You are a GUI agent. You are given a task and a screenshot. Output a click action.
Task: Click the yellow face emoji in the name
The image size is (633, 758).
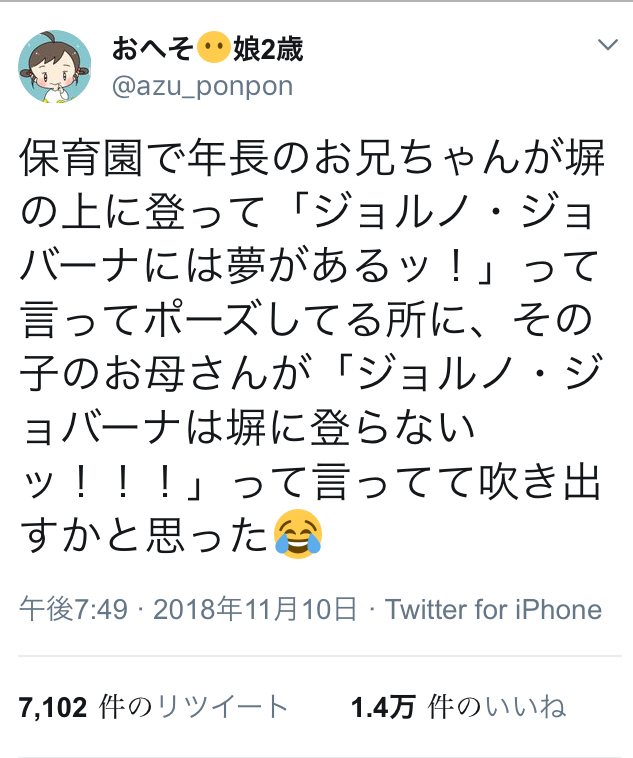[x=214, y=48]
